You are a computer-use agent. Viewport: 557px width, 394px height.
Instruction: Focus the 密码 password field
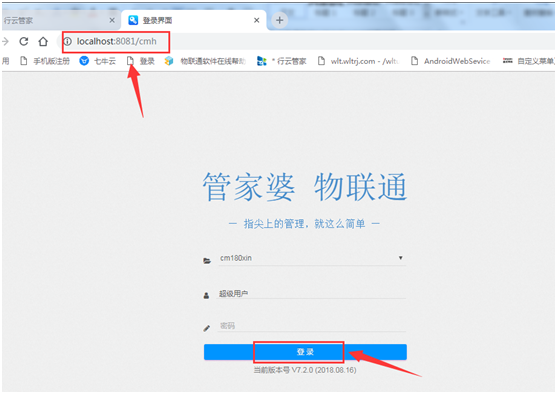tap(312, 326)
